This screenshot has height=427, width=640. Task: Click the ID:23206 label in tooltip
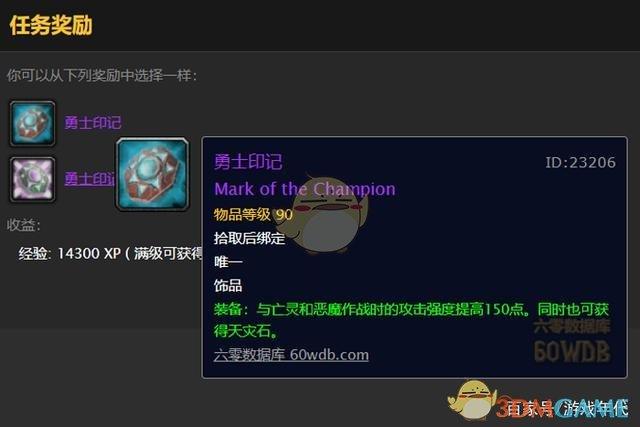580,162
